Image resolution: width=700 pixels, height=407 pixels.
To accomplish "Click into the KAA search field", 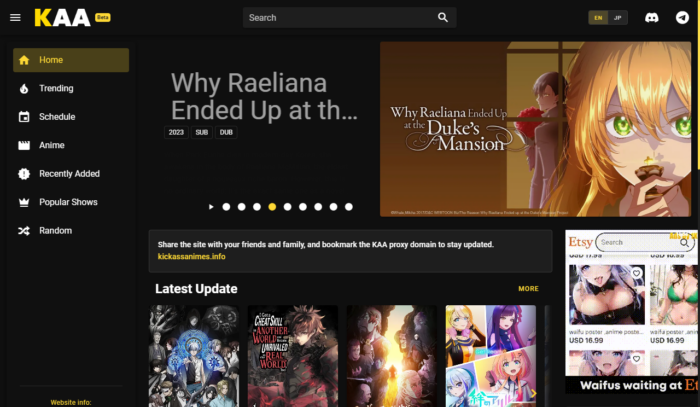I will (x=342, y=17).
